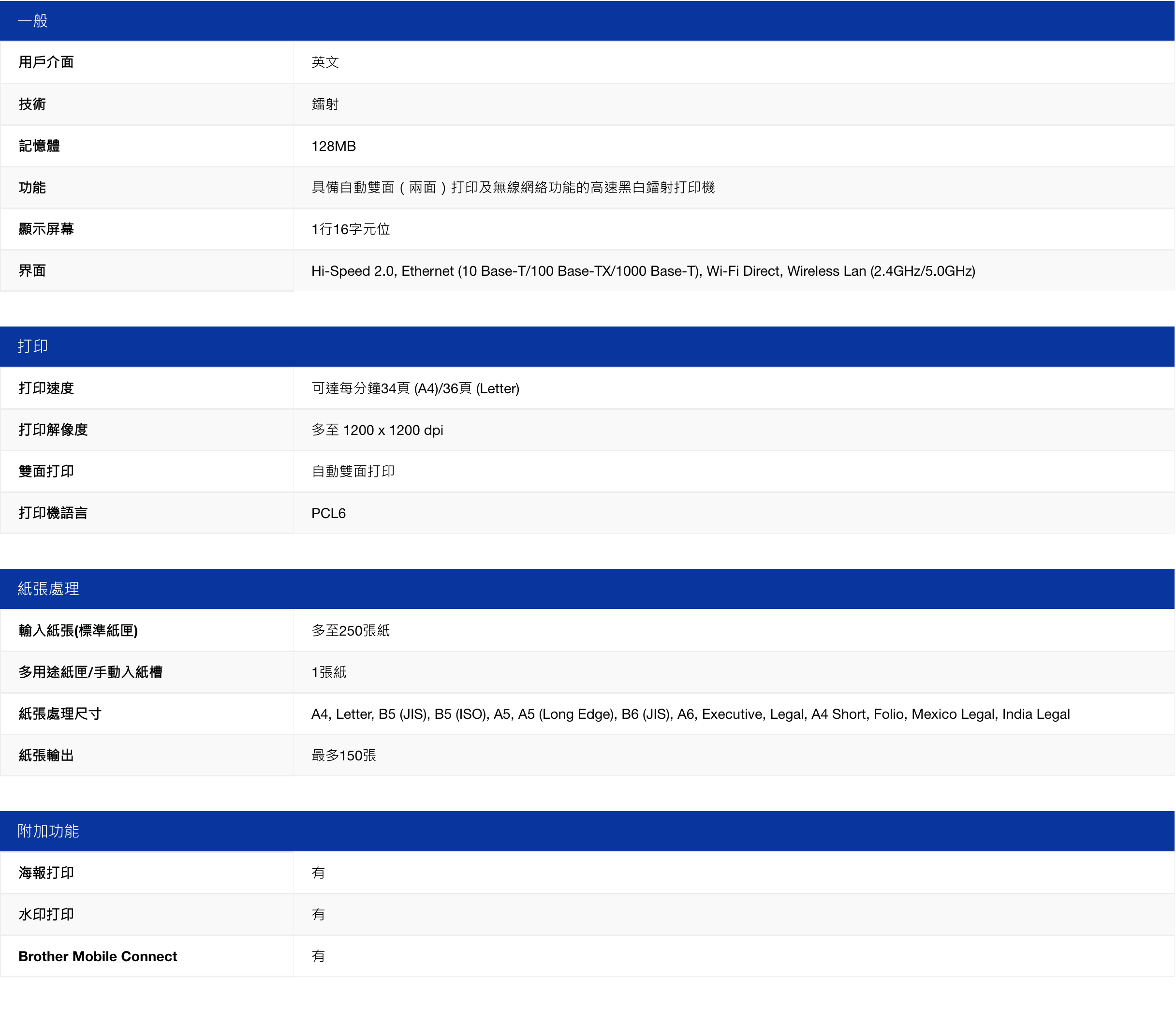
Task: Click the 自動雙面打印 value
Action: click(x=353, y=471)
